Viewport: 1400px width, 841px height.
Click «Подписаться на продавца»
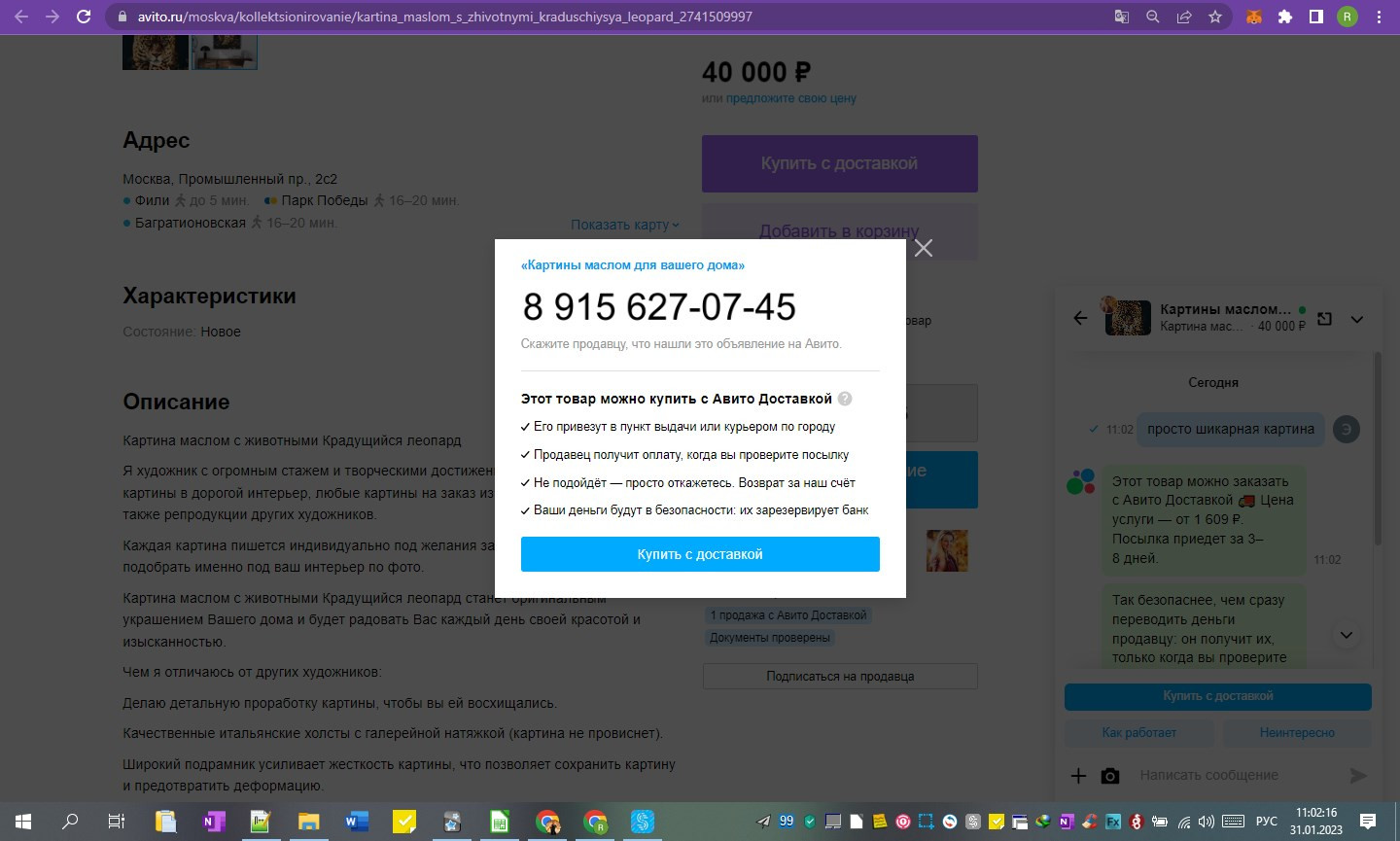coord(840,676)
